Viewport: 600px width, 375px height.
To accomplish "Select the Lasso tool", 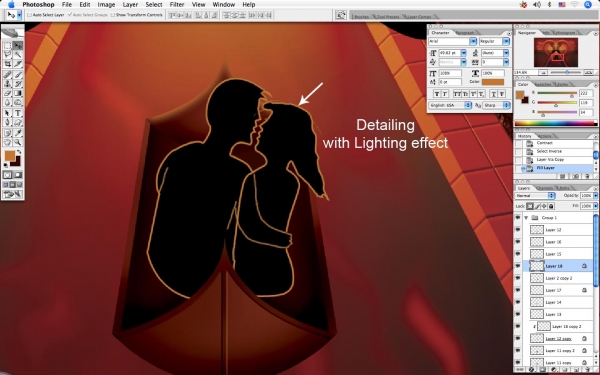I will tap(7, 55).
